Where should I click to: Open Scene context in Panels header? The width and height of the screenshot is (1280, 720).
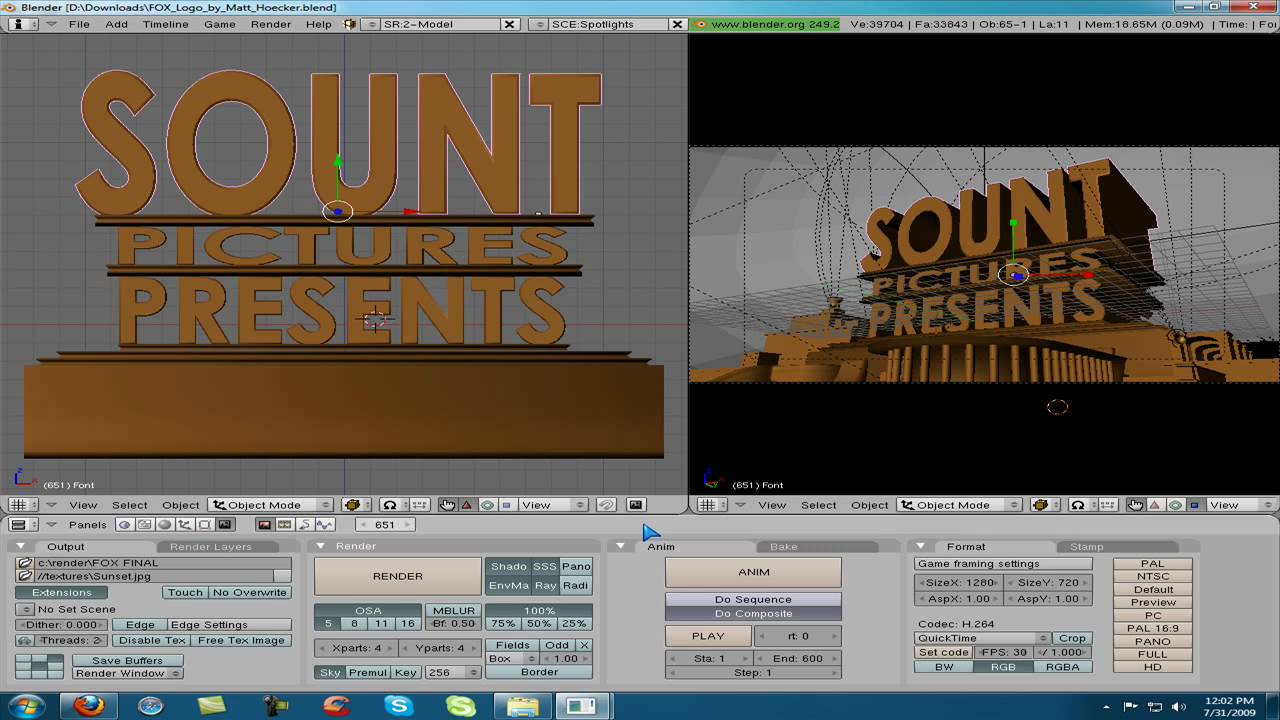(x=224, y=524)
